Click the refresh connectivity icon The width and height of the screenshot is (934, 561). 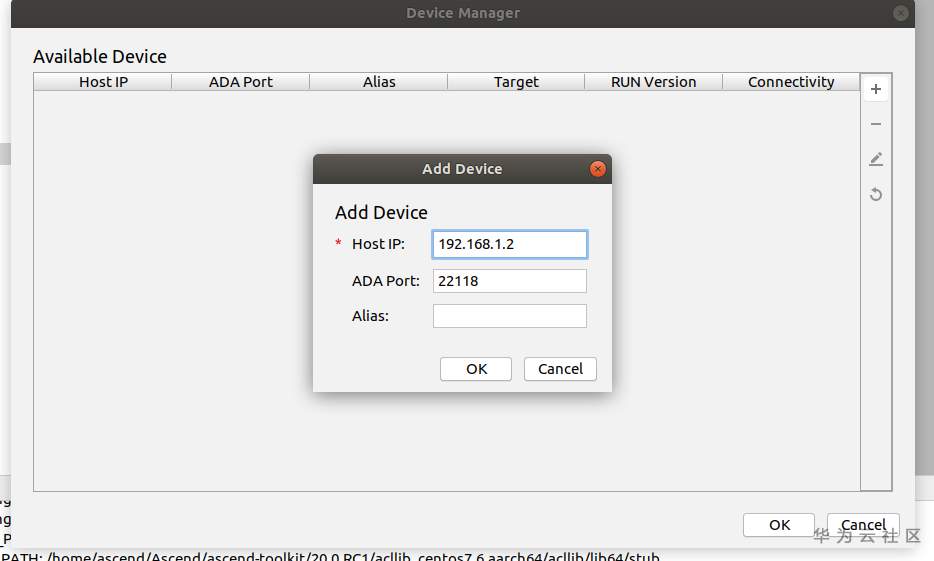tap(876, 194)
